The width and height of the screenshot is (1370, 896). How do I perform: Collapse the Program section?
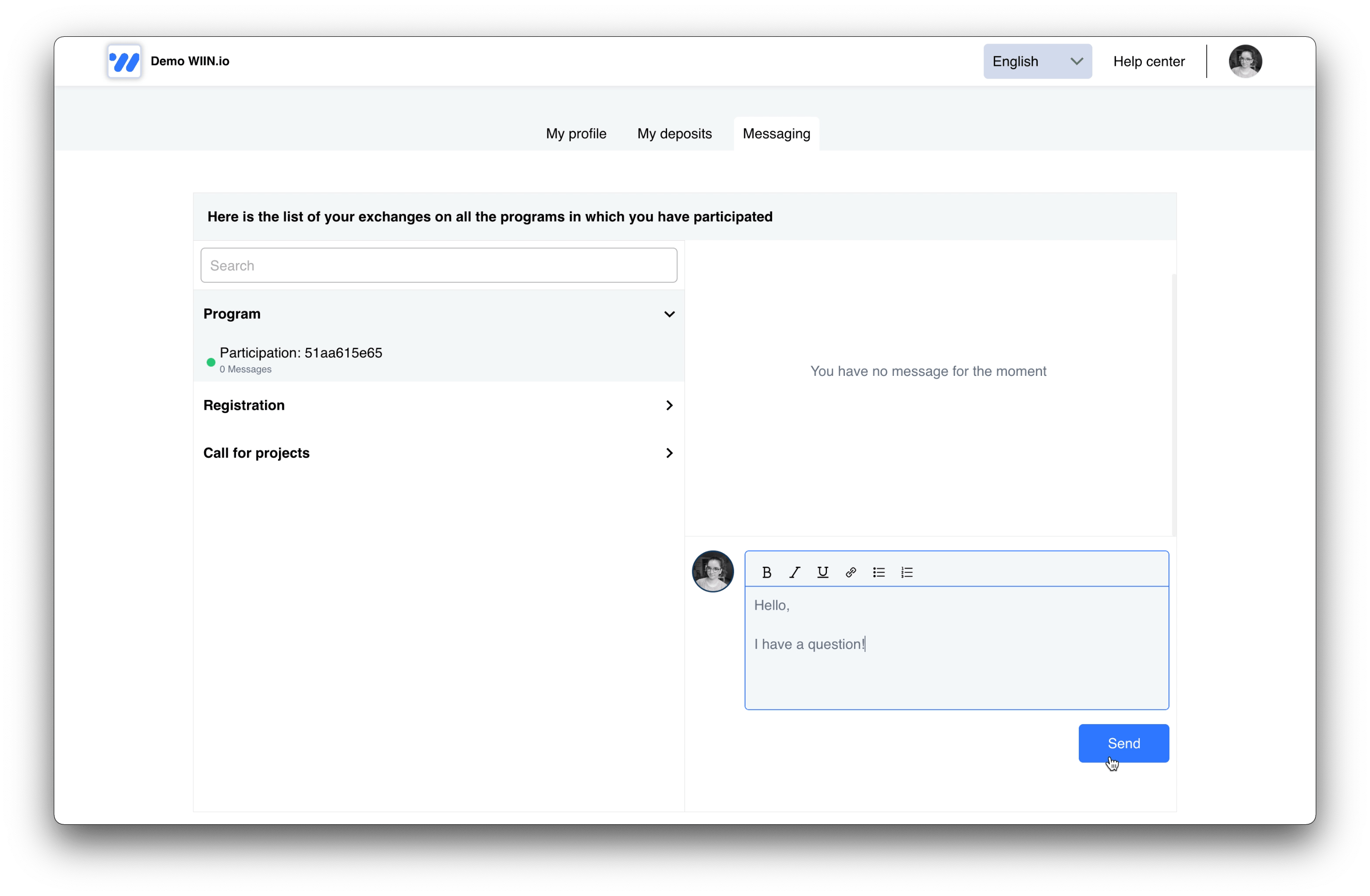click(x=669, y=314)
